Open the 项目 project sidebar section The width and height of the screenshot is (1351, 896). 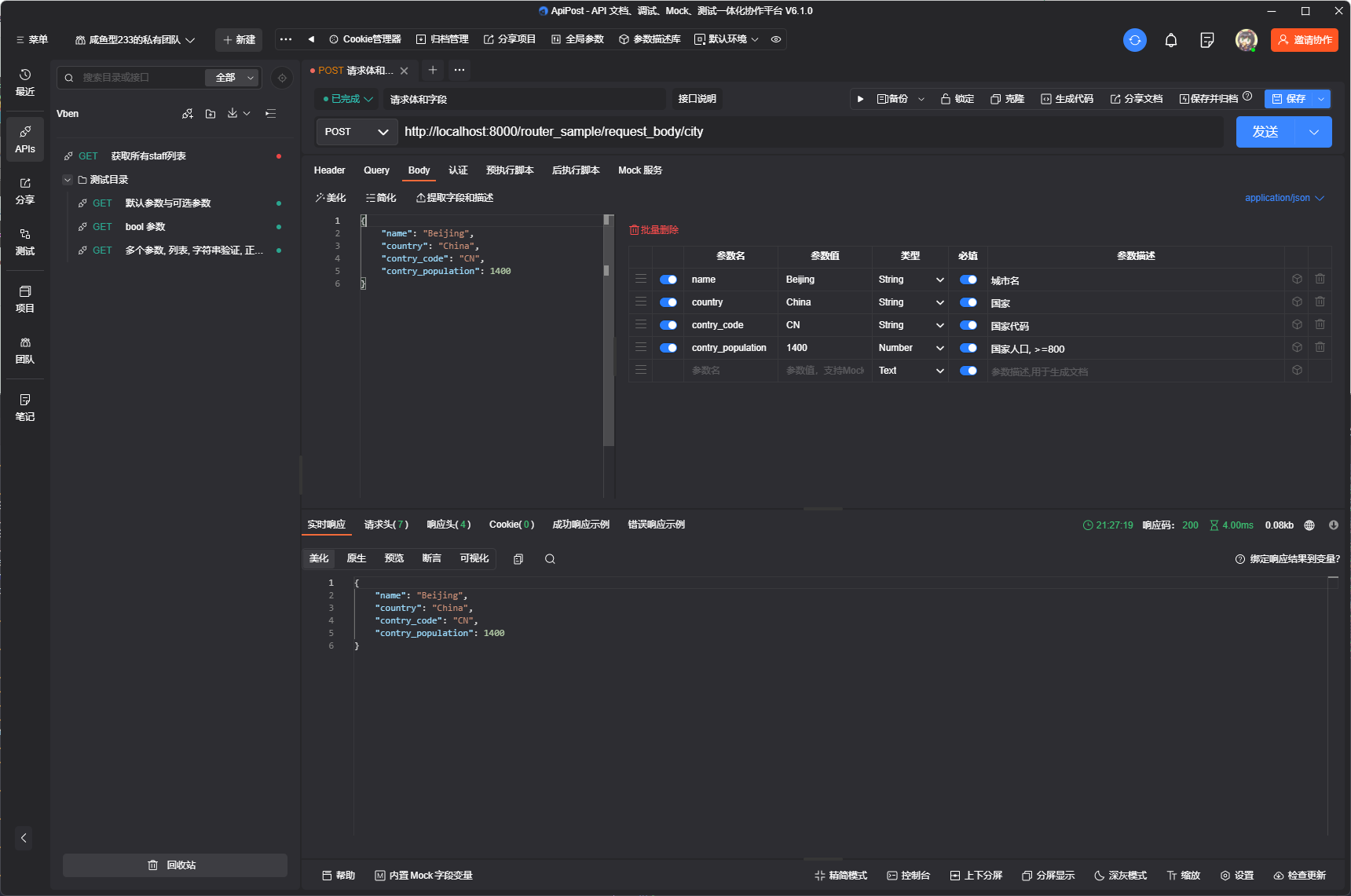pos(25,299)
